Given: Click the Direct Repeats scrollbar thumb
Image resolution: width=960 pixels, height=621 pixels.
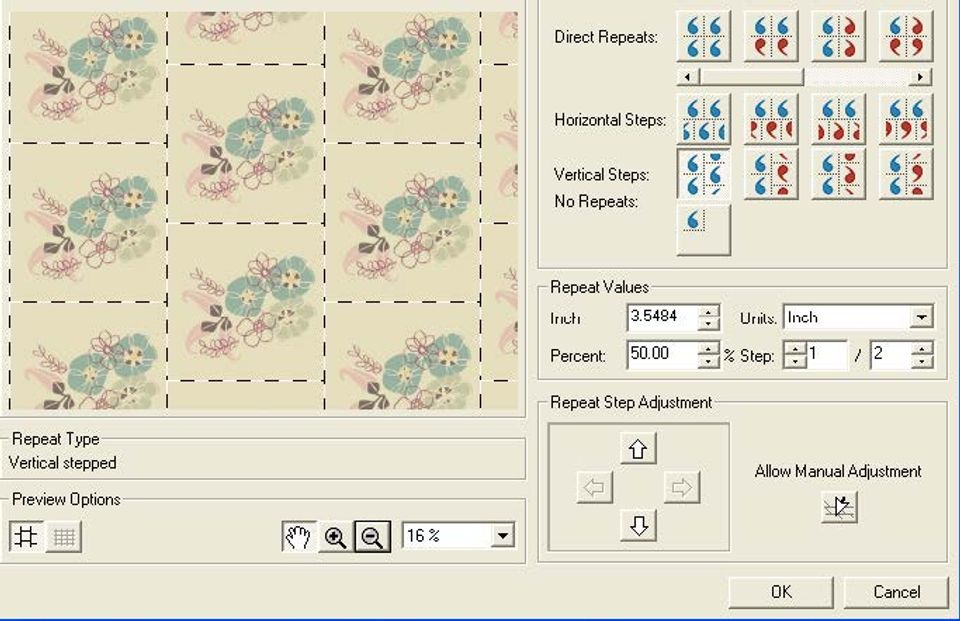Looking at the screenshot, I should coord(752,77).
